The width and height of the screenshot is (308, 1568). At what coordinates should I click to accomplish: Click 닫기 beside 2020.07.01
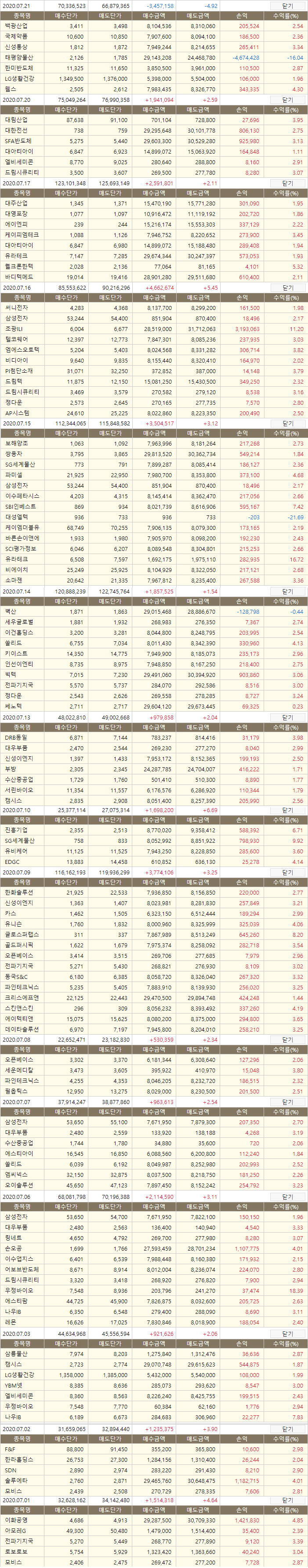(287, 1500)
